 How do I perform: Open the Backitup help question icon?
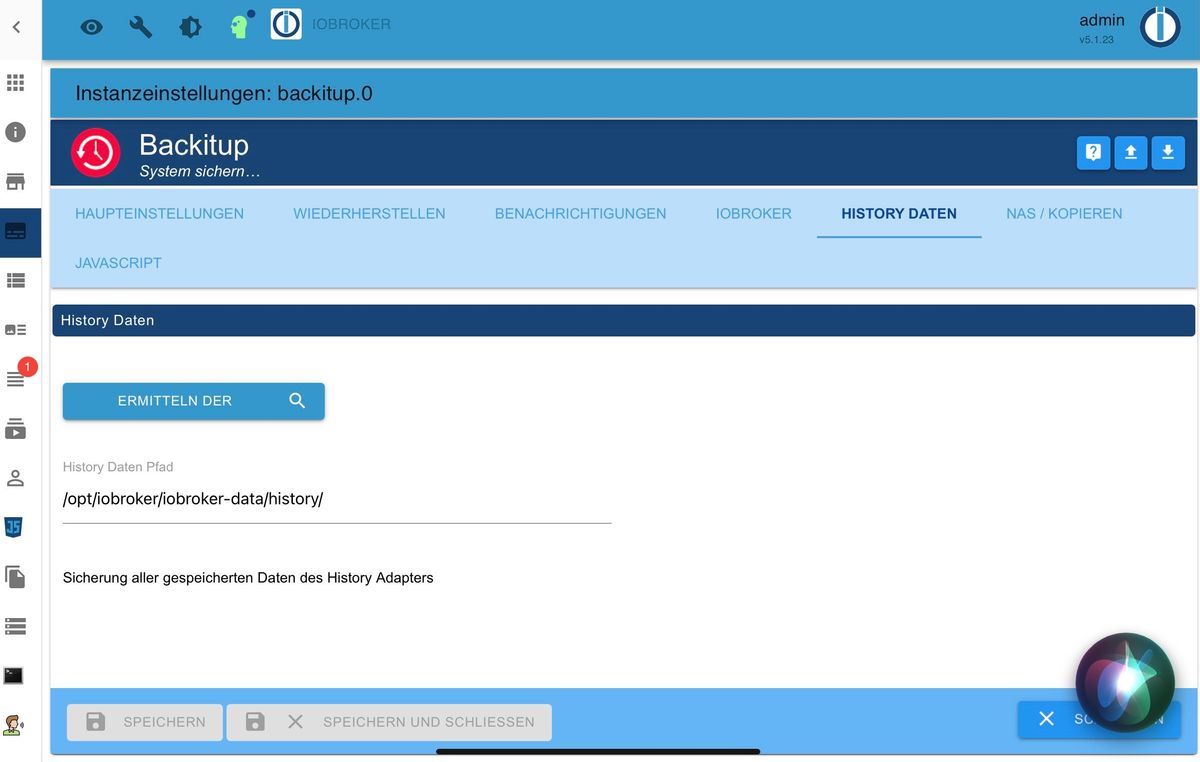(x=1093, y=153)
